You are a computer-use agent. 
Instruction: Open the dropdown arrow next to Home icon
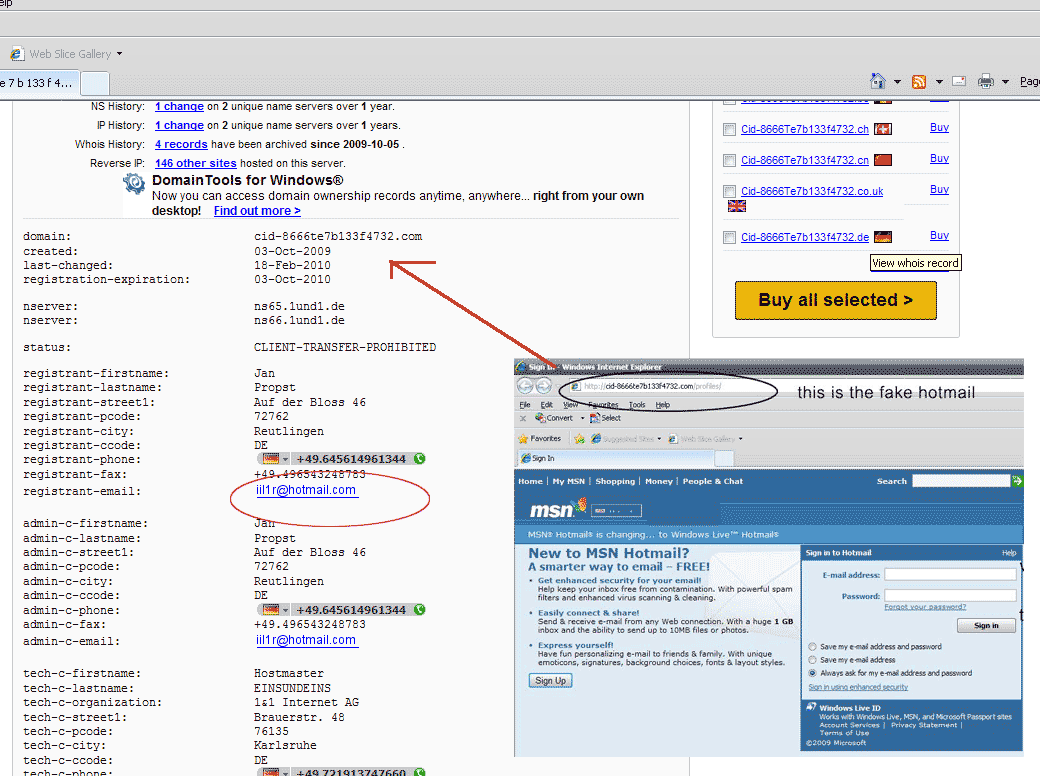(897, 82)
